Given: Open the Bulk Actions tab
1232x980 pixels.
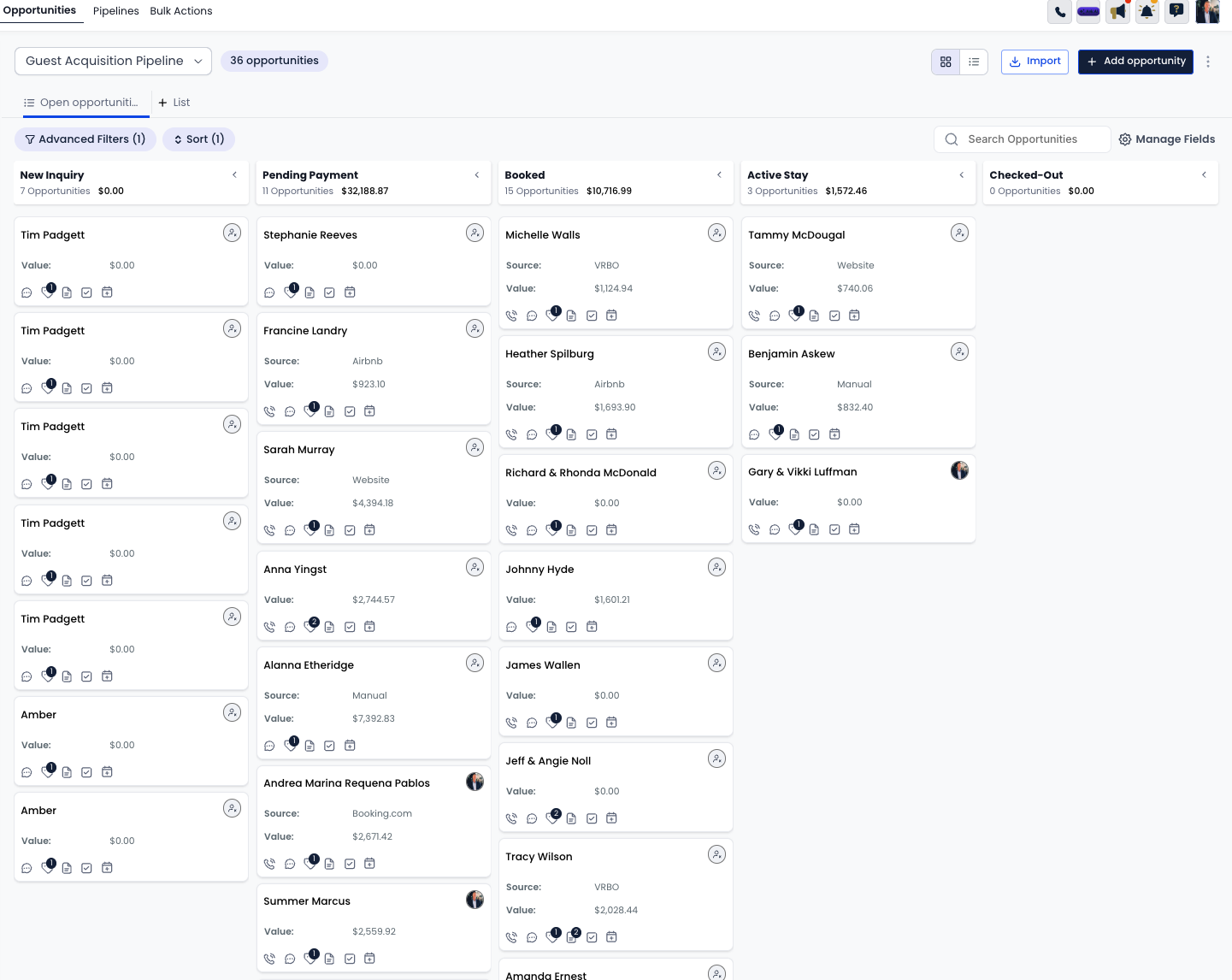Looking at the screenshot, I should click(181, 11).
